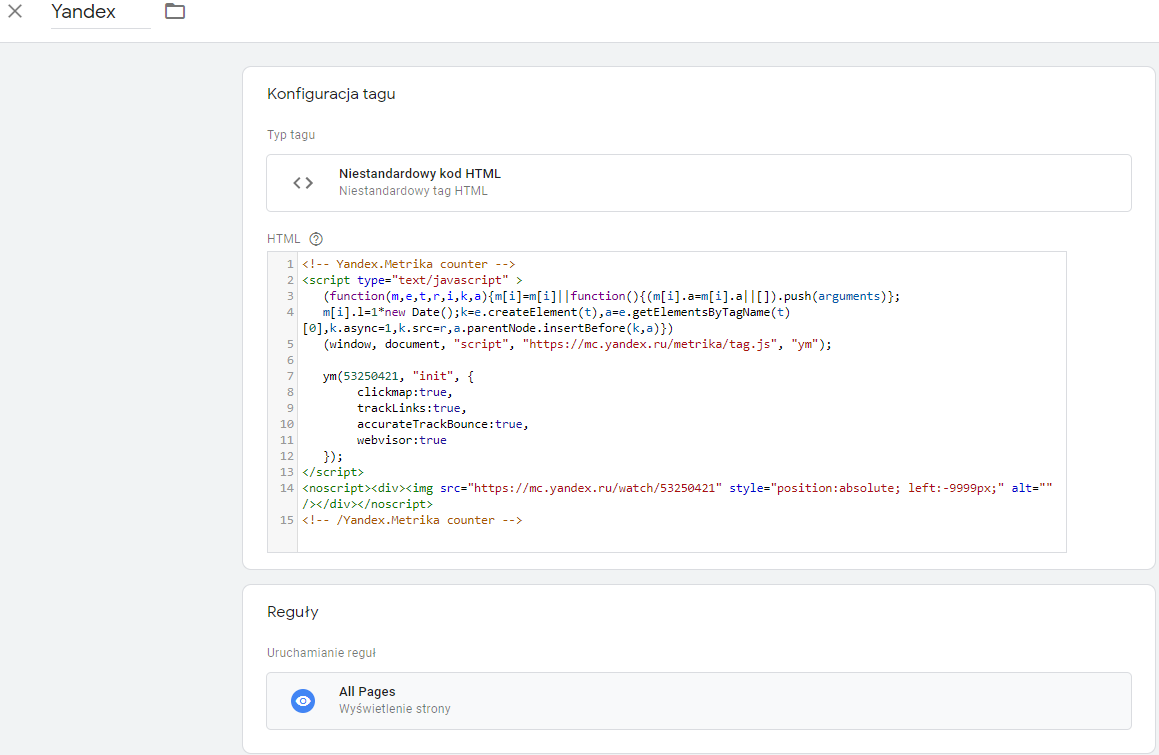Click the /Yandex.Metrika counter closing comment
This screenshot has height=755, width=1159.
point(412,520)
